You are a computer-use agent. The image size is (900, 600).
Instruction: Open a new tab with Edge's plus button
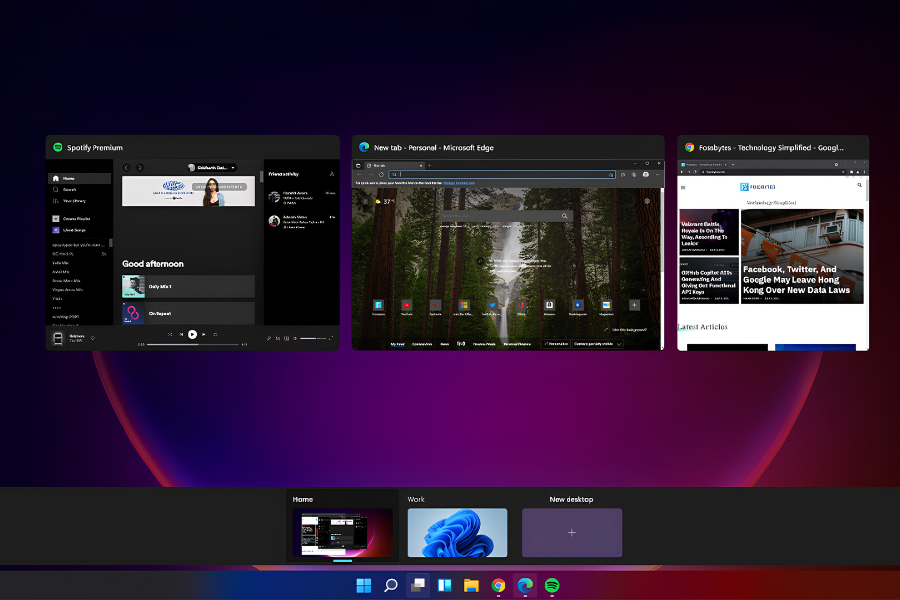pos(430,165)
